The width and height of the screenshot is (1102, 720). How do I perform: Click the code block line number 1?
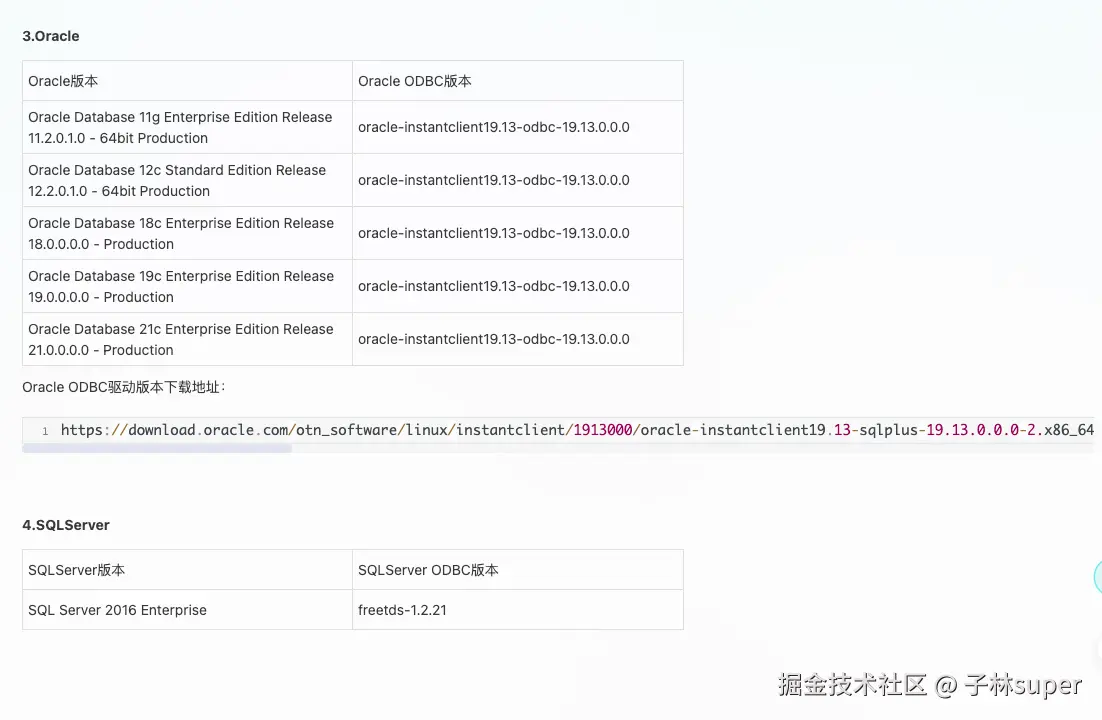click(45, 431)
